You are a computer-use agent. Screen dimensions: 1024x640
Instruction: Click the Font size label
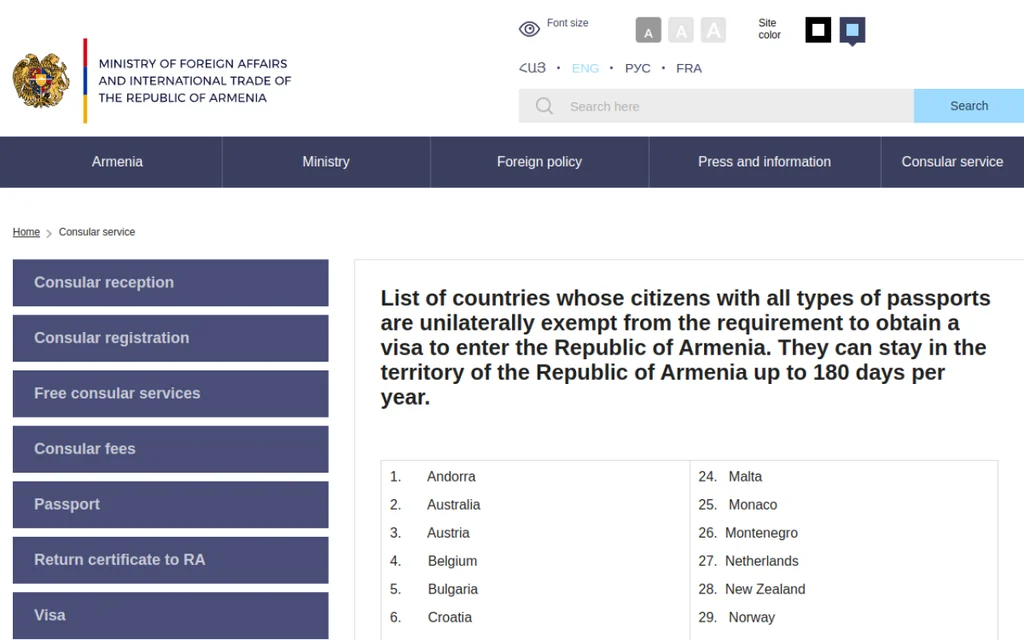[568, 23]
